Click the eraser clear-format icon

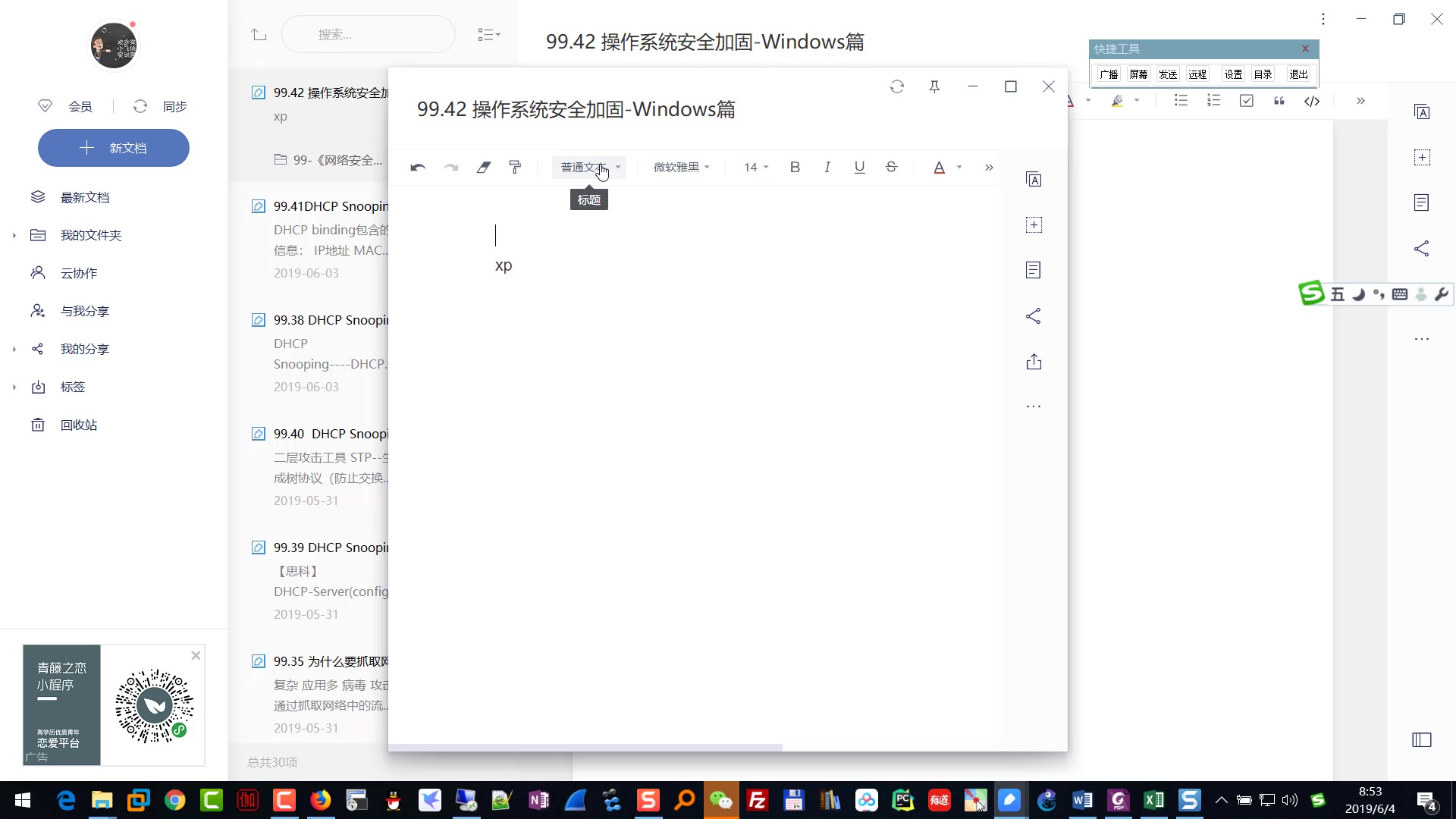click(x=483, y=168)
